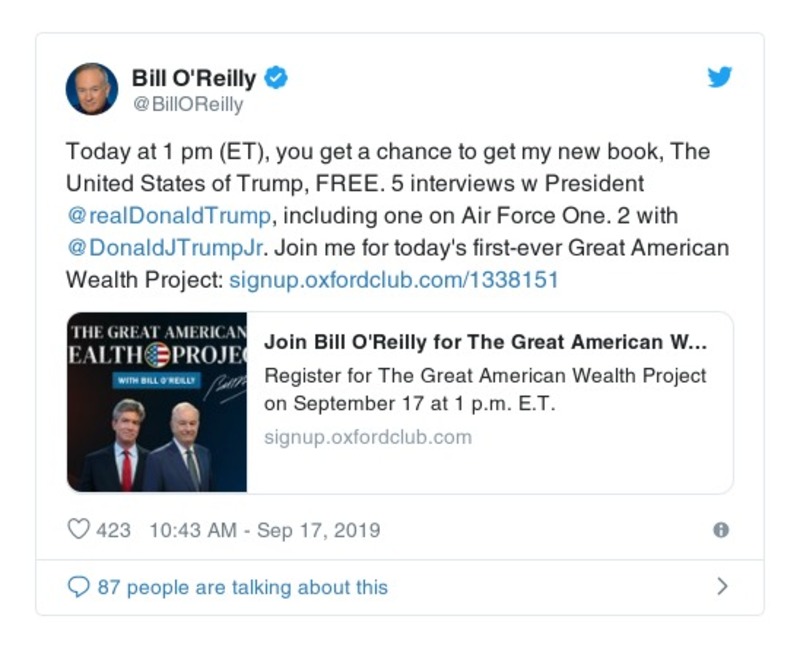Click the Bill O'Reilly display name
Viewport: 800px width, 654px height.
[x=194, y=78]
